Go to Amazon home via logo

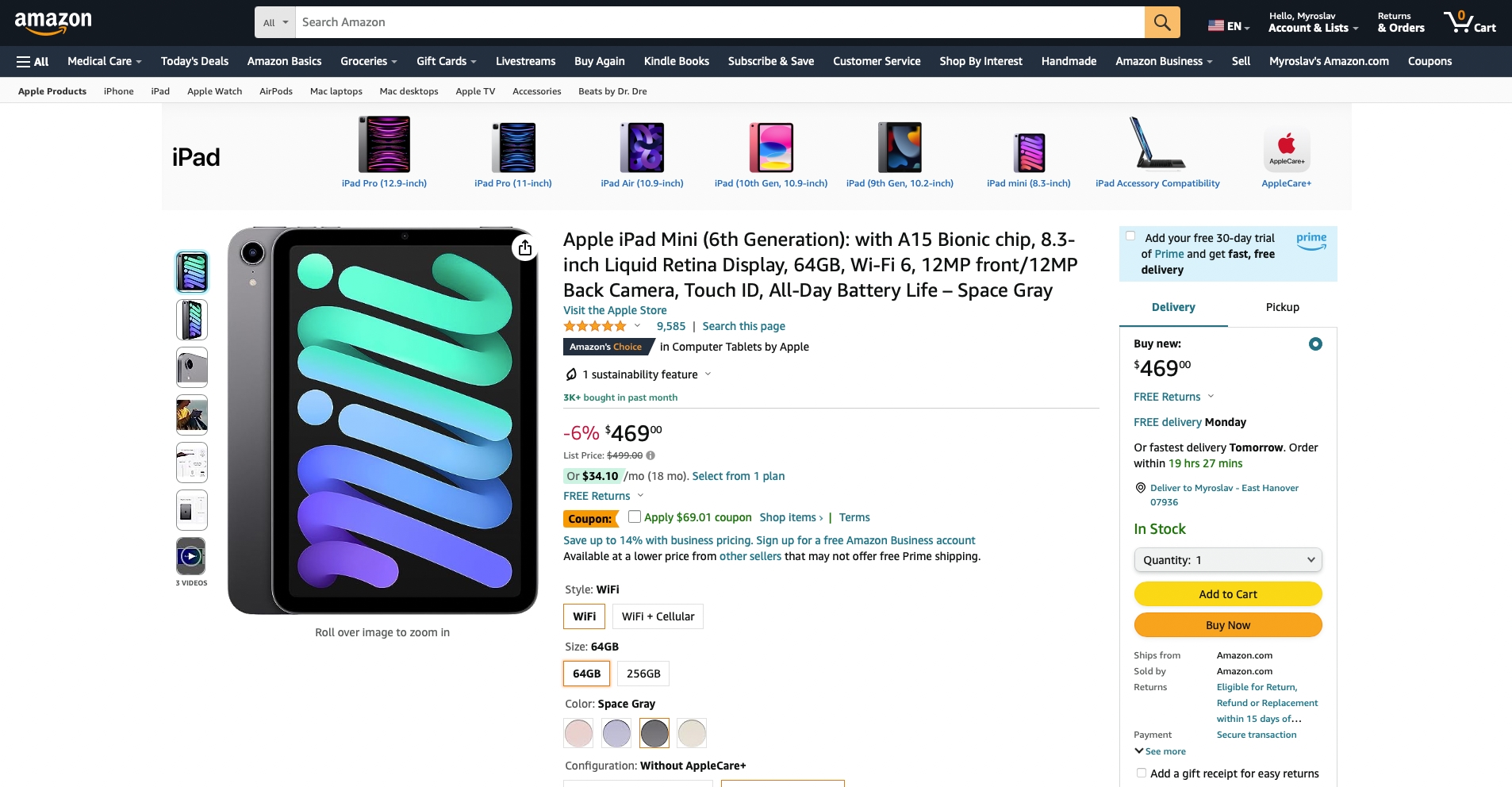point(53,22)
